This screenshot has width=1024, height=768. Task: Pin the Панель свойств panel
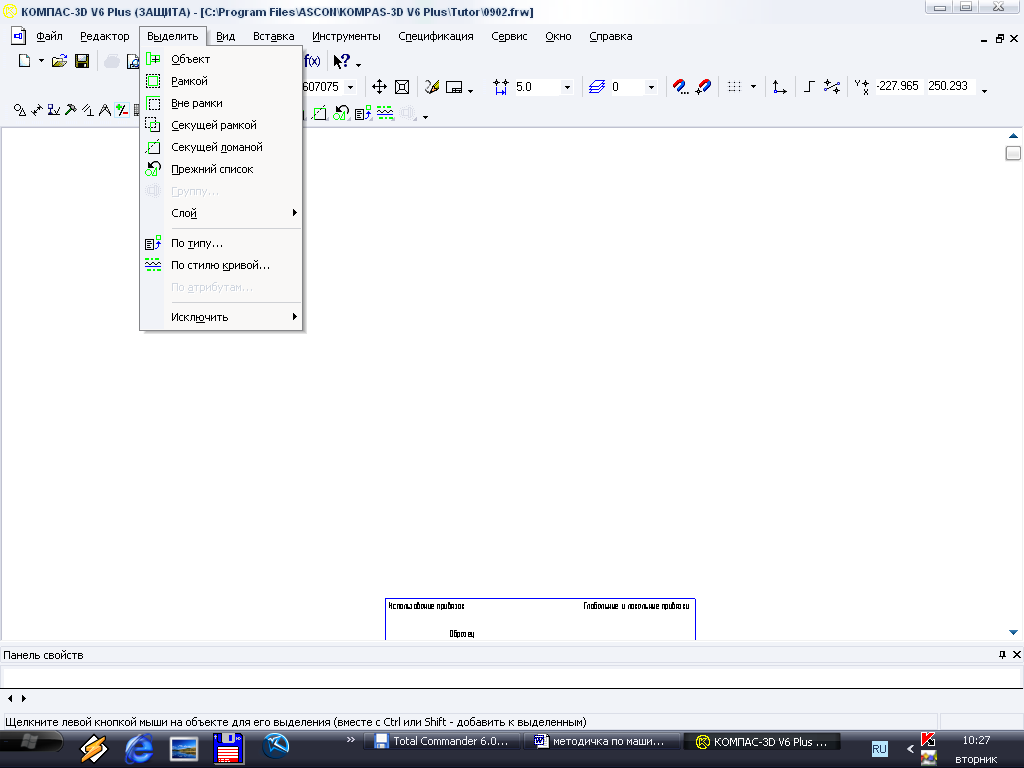[x=1002, y=654]
